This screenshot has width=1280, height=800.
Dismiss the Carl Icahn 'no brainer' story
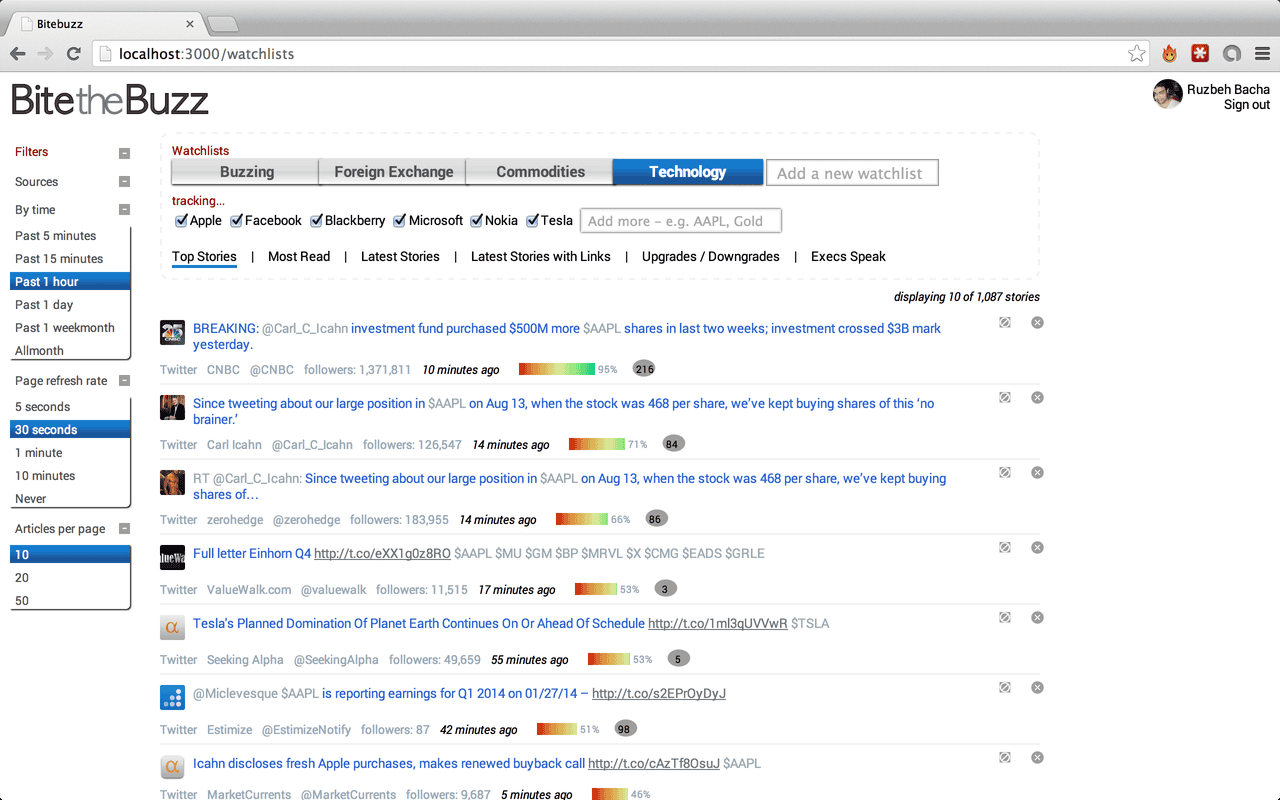coord(1037,397)
